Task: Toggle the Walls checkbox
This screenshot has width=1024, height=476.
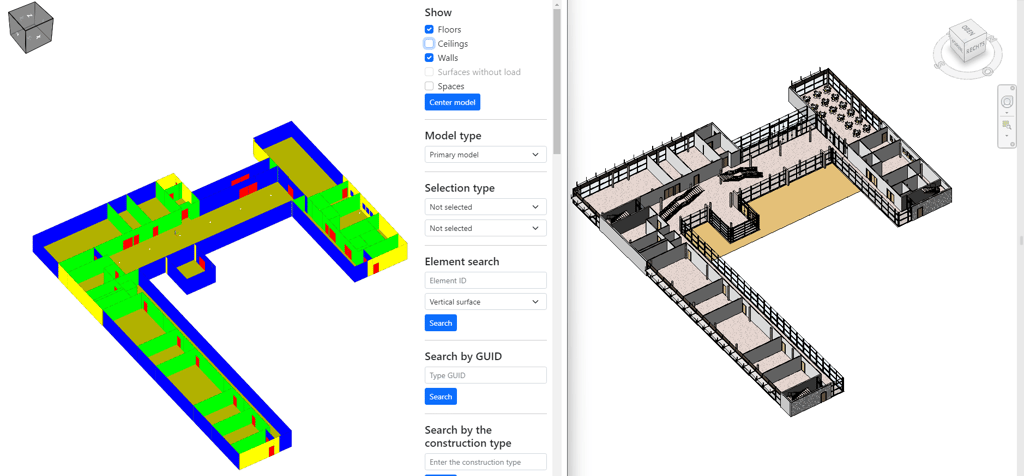Action: click(x=429, y=58)
